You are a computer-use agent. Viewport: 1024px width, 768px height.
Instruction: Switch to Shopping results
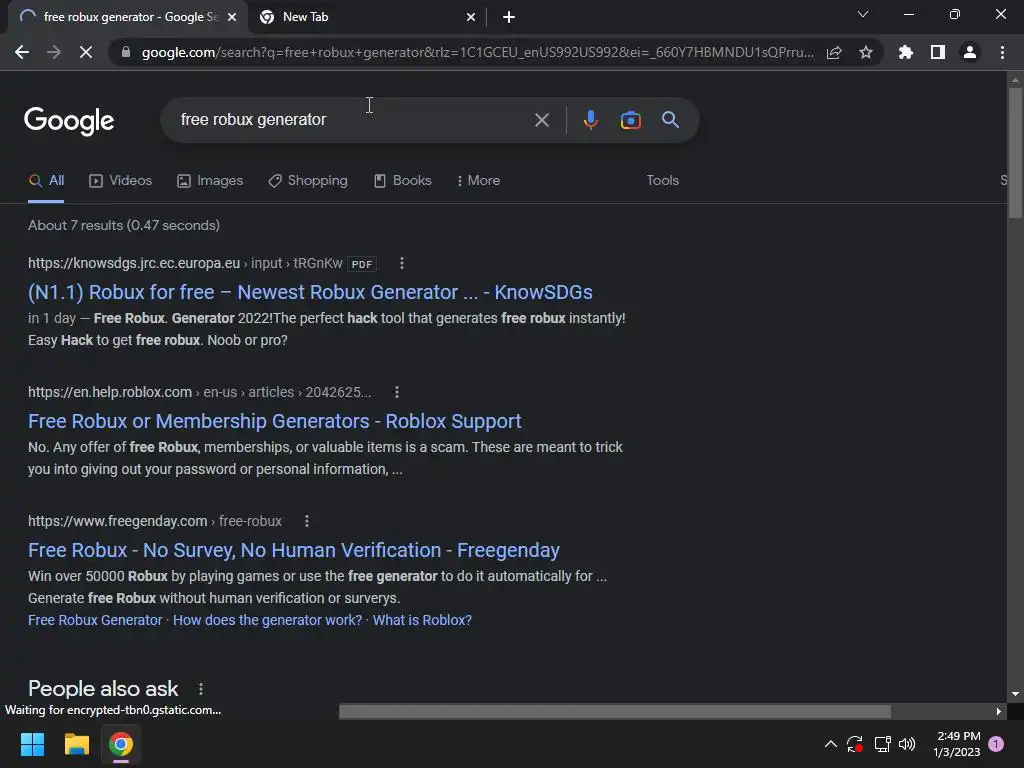click(x=308, y=180)
